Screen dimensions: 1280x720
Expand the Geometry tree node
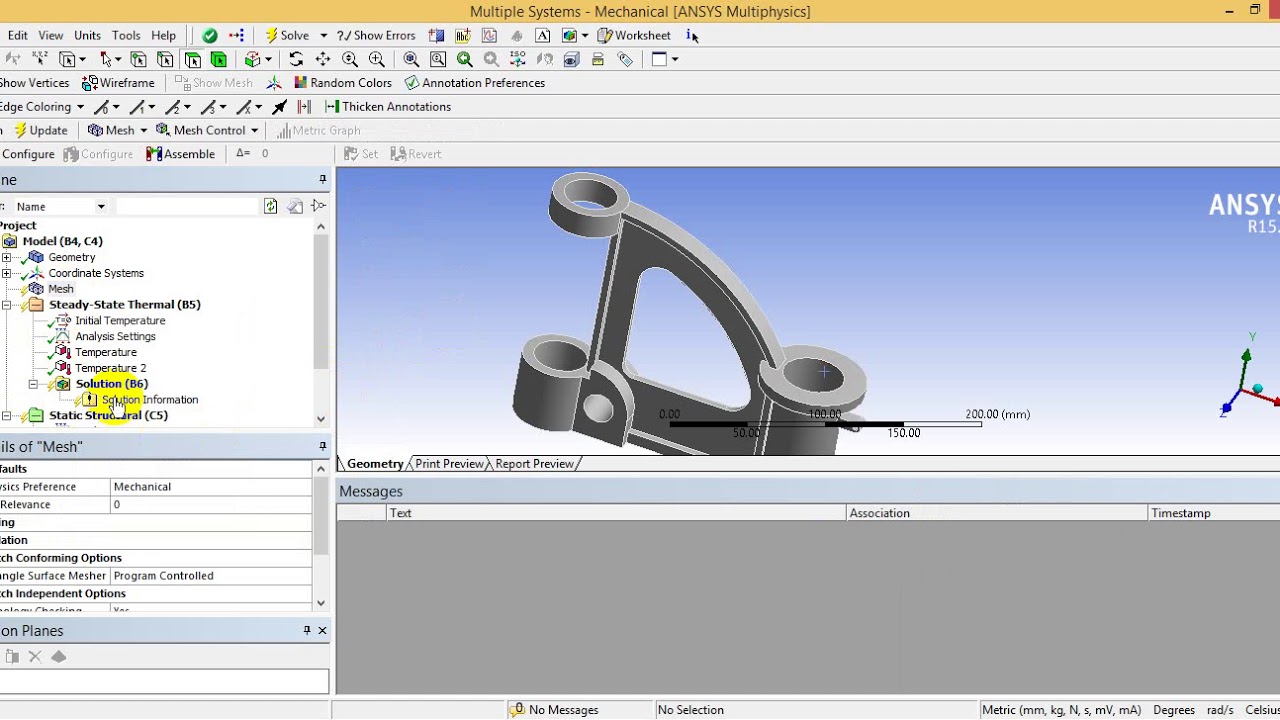pos(7,257)
